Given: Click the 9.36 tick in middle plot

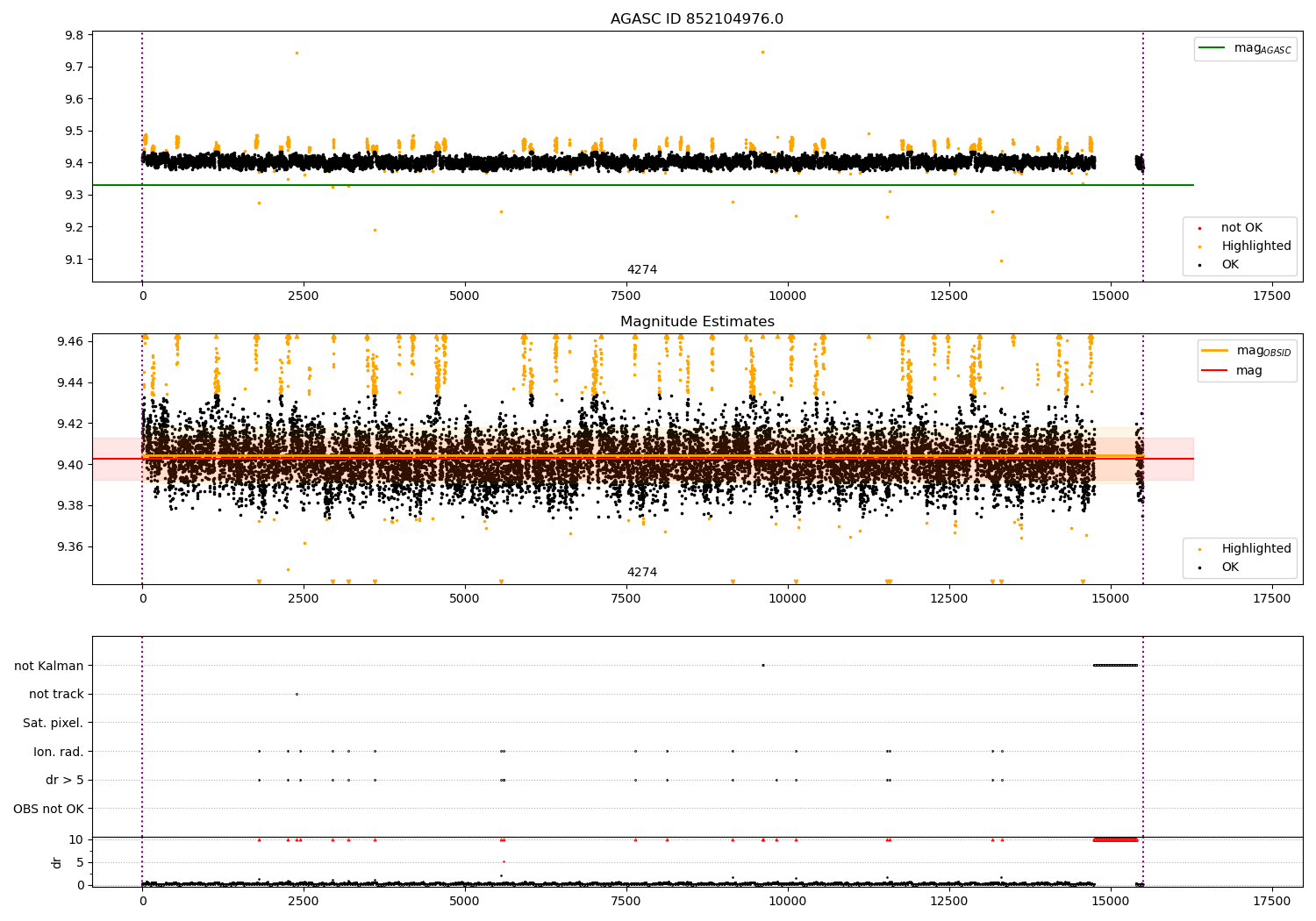Looking at the screenshot, I should pos(70,547).
